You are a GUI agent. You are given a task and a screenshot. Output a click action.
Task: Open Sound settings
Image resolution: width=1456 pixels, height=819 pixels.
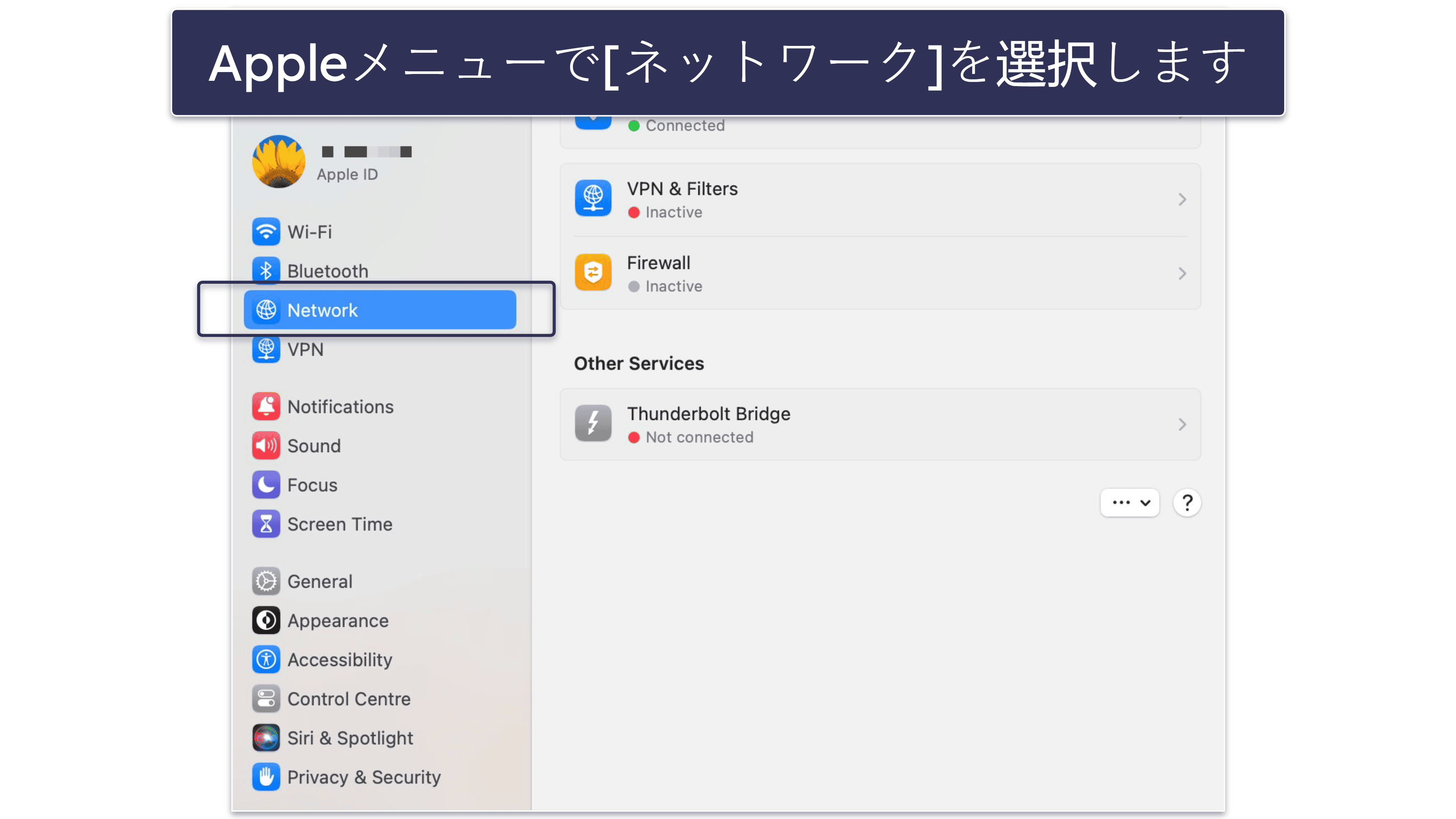(380, 445)
